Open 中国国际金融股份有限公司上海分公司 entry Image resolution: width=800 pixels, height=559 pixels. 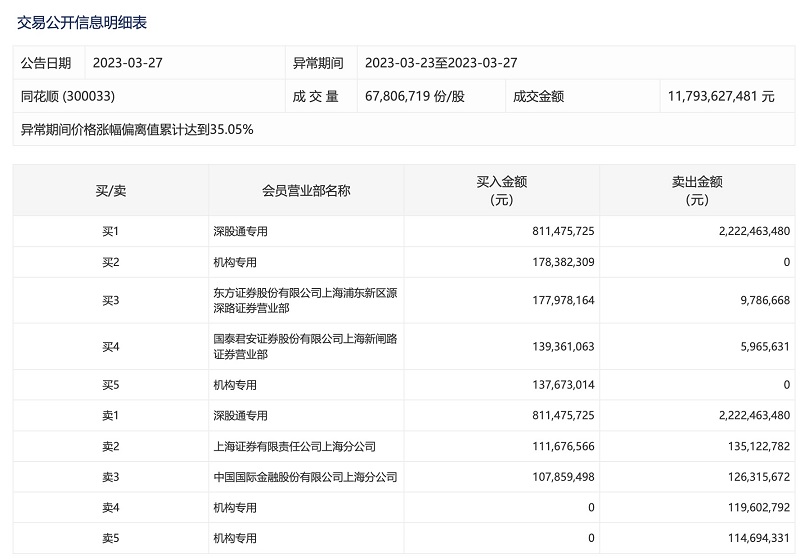[x=305, y=477]
